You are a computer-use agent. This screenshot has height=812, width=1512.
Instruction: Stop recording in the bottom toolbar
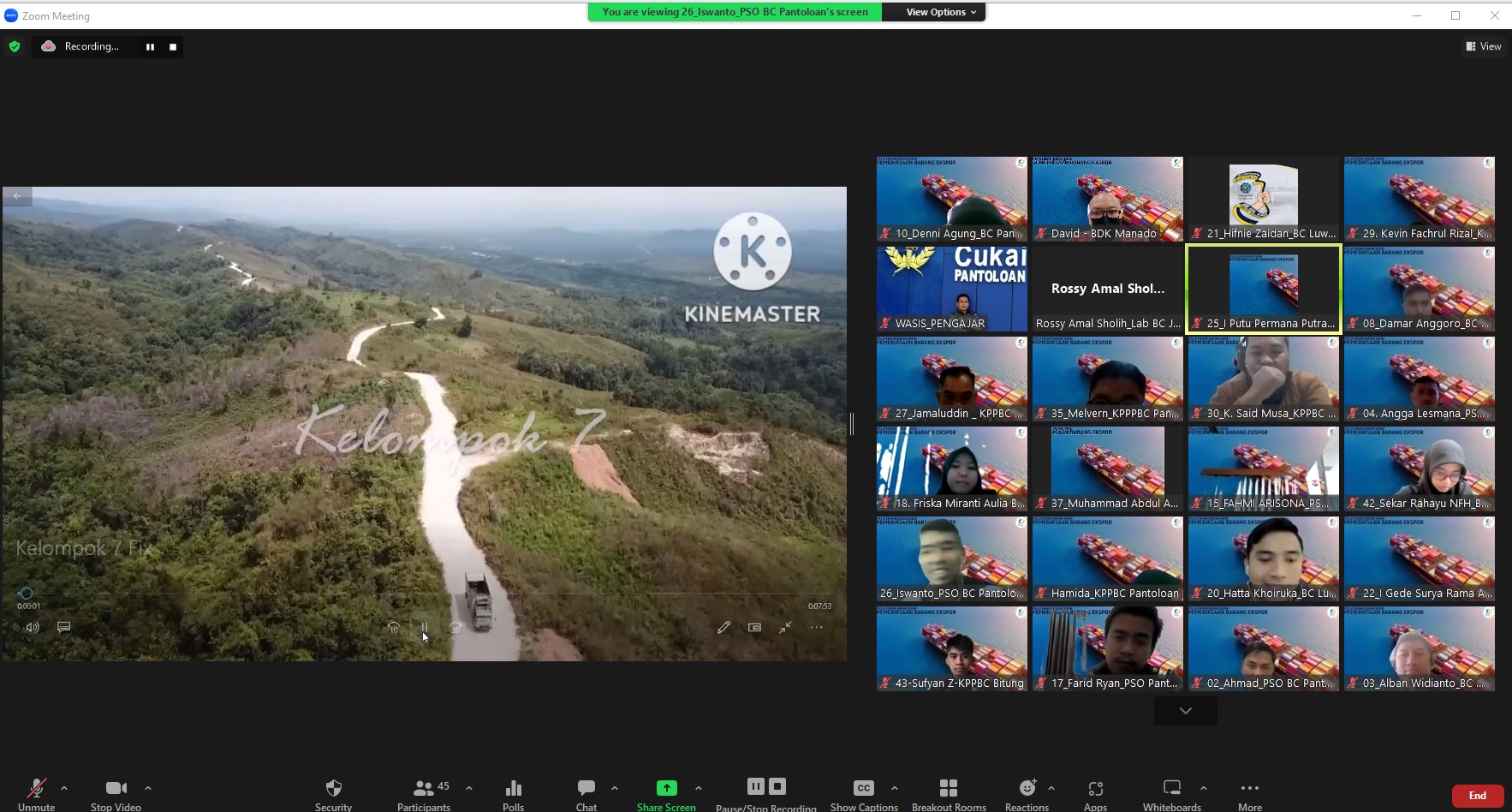[777, 786]
